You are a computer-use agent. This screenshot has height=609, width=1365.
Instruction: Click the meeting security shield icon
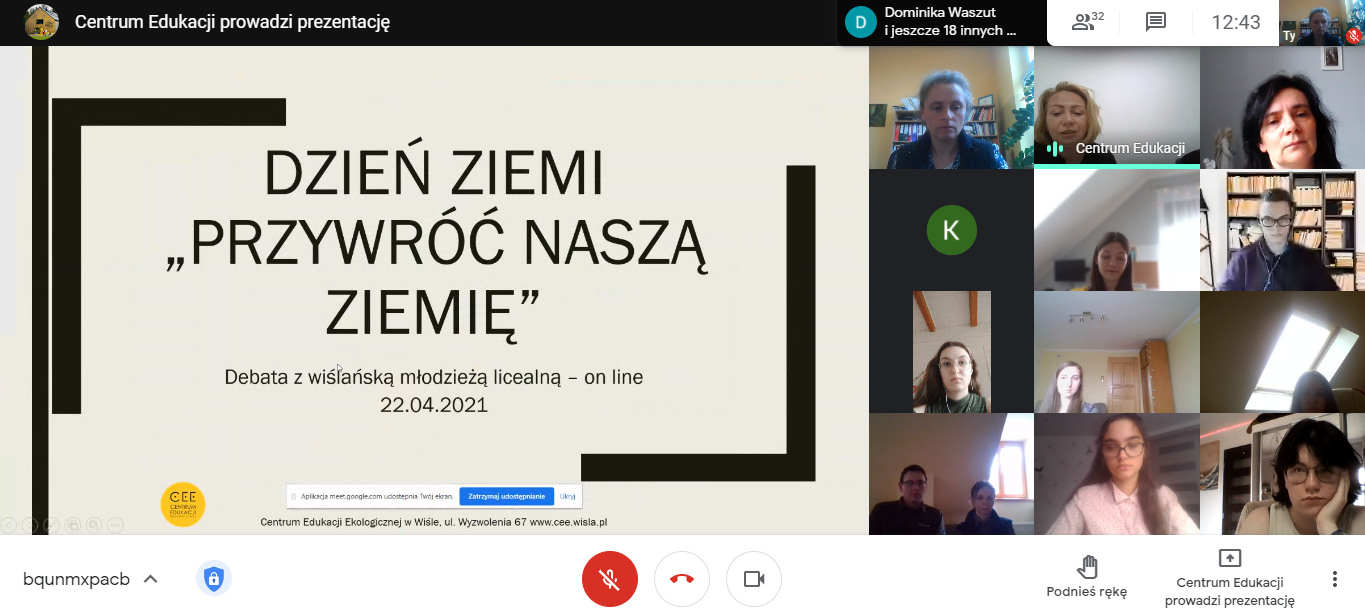(213, 578)
